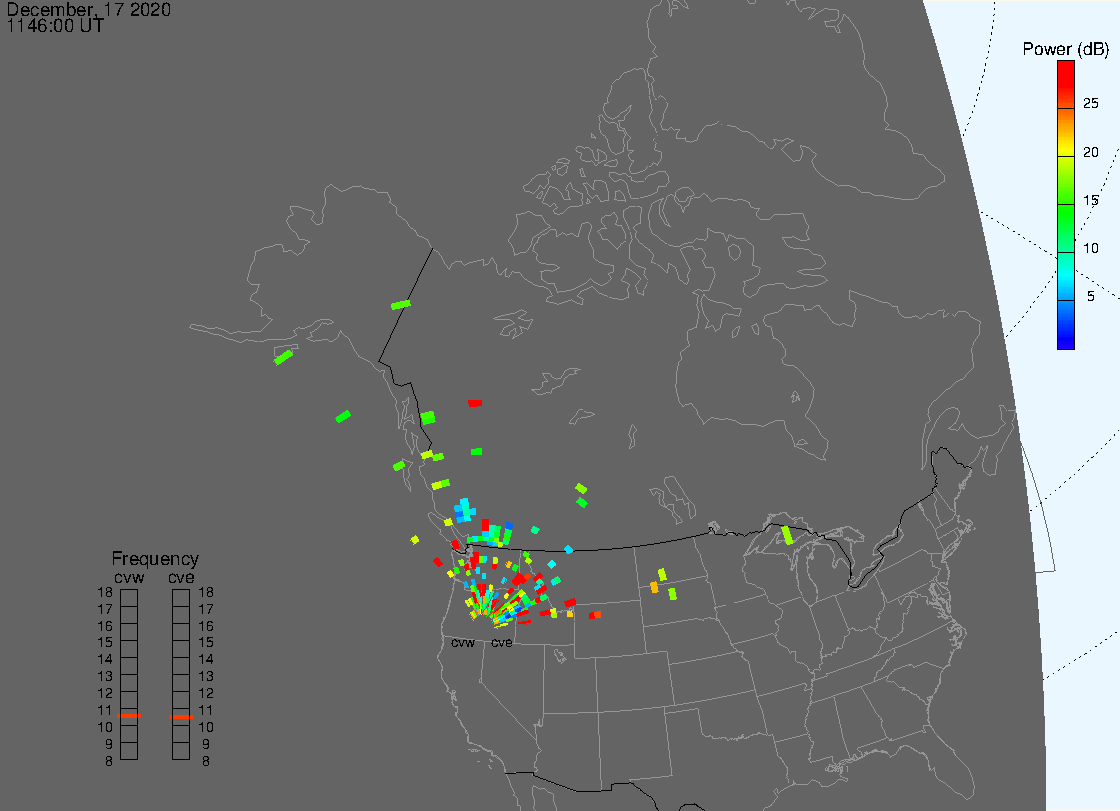
Task: Click the "cve" heading in the frequency legend
Action: [181, 577]
